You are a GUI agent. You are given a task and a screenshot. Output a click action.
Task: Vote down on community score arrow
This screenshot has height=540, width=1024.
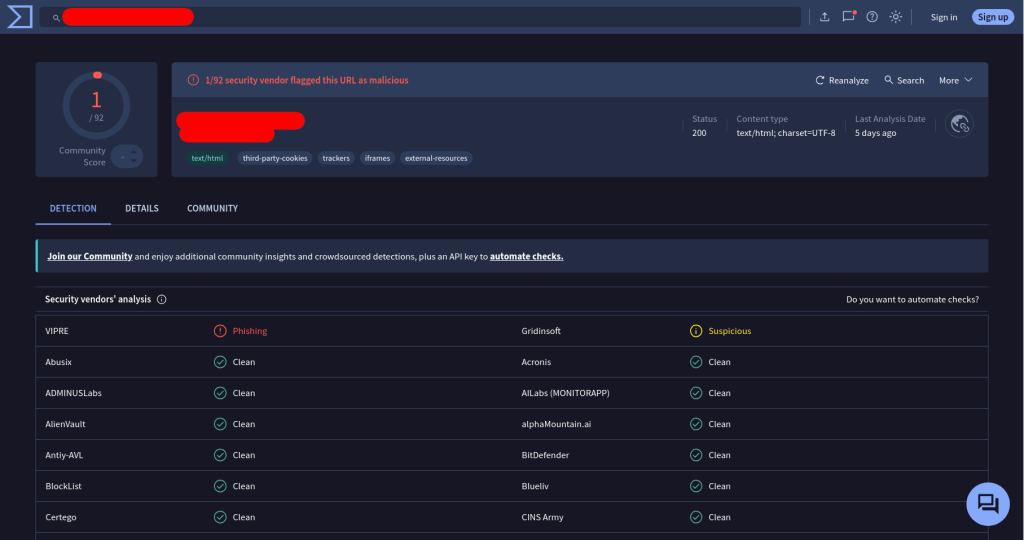coord(134,160)
